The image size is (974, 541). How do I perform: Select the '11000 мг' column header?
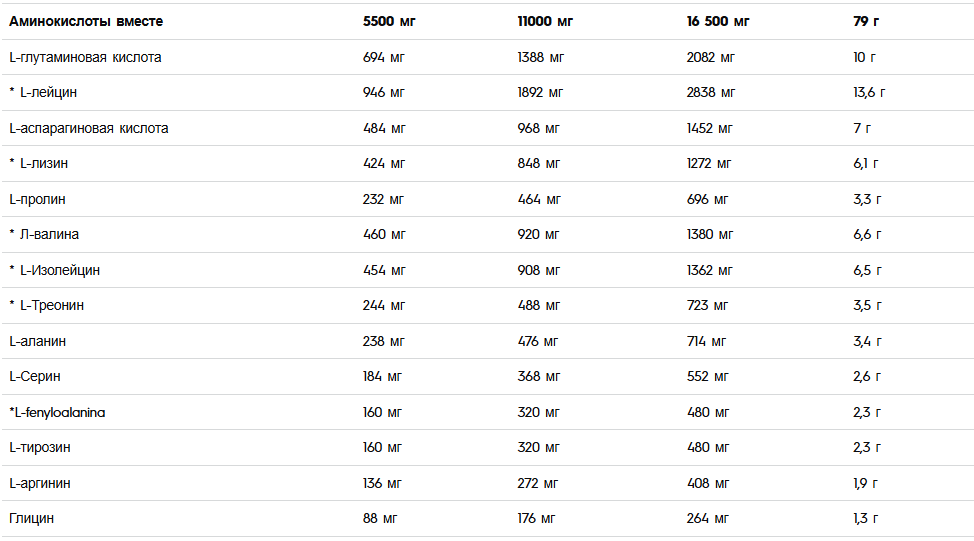tap(545, 21)
